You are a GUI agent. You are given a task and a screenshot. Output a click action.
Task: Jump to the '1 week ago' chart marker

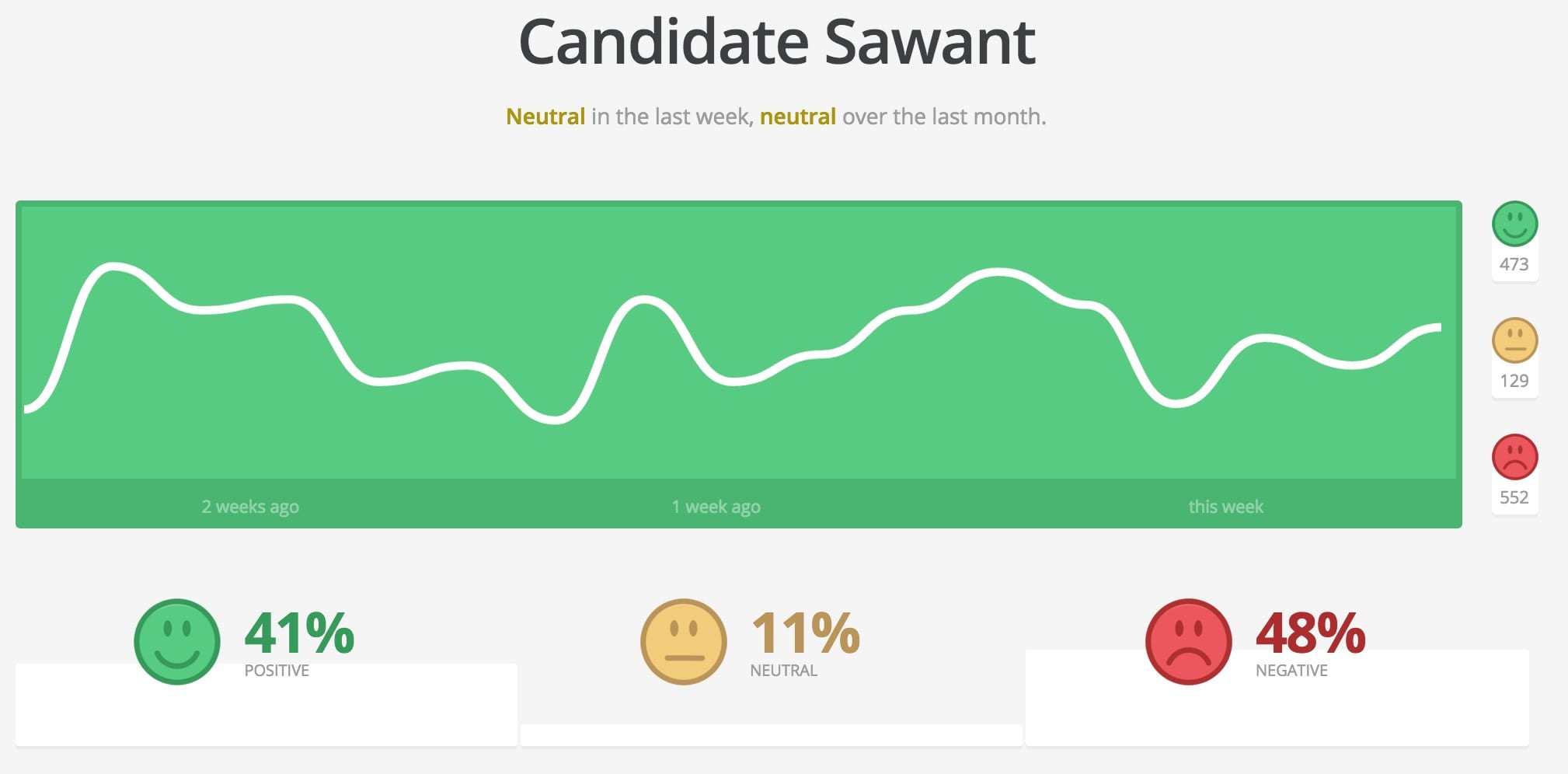(716, 507)
